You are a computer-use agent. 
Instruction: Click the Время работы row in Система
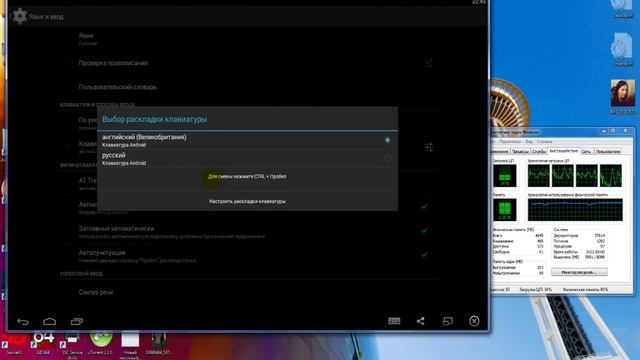pyautogui.click(x=579, y=252)
